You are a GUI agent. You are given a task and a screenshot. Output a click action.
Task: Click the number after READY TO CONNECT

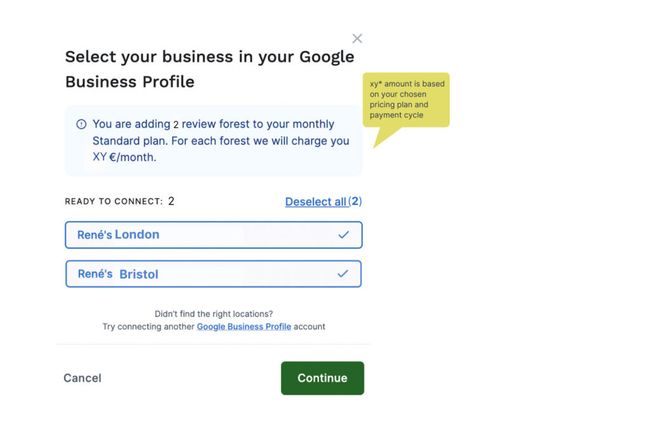click(x=171, y=202)
